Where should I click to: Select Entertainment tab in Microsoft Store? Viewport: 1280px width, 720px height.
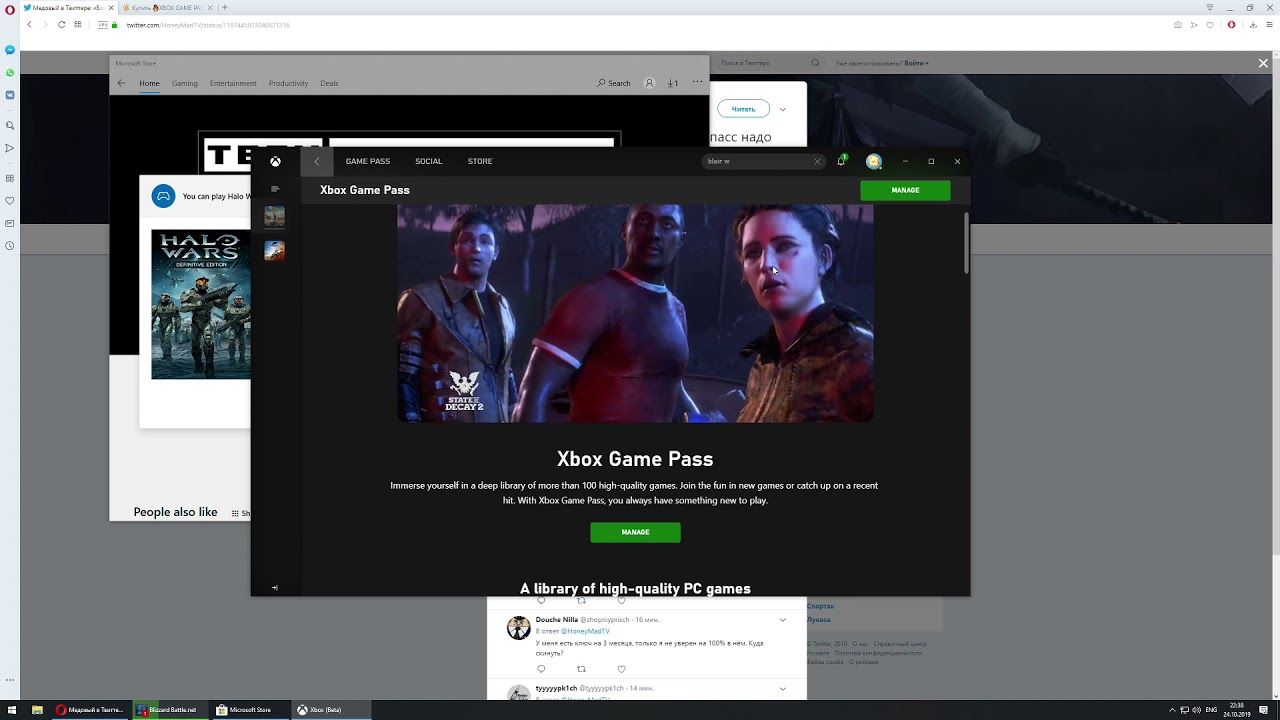pyautogui.click(x=233, y=83)
